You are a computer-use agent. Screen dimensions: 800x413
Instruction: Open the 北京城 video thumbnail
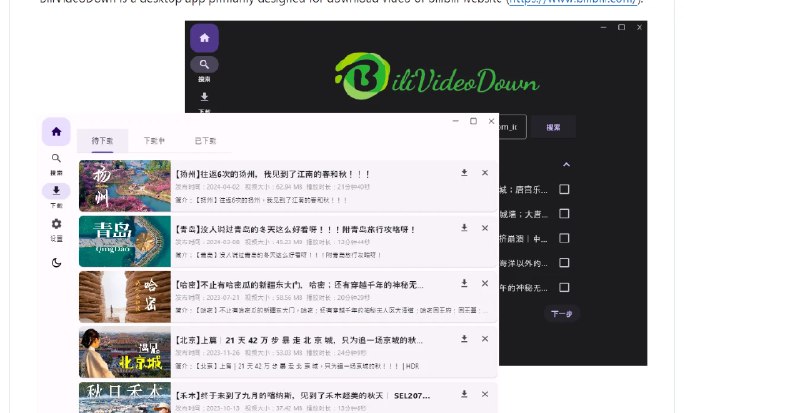coord(125,352)
